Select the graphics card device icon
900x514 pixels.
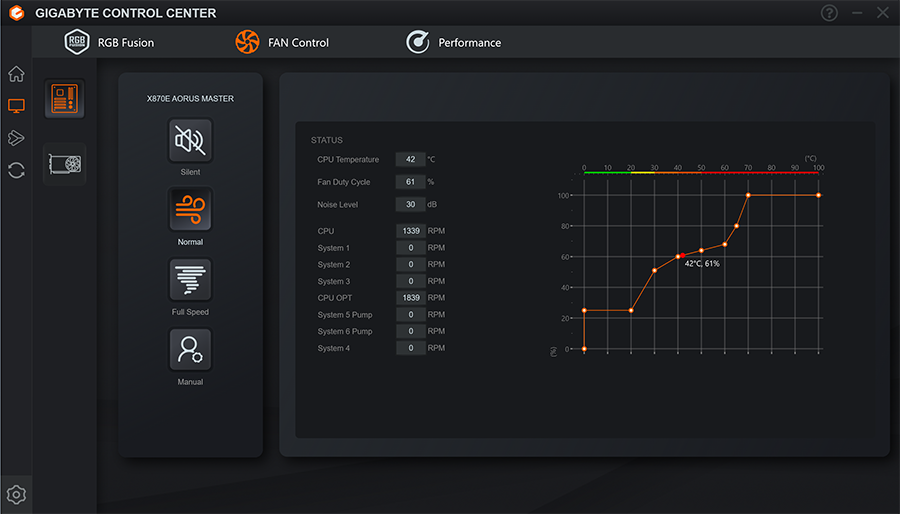click(x=65, y=164)
